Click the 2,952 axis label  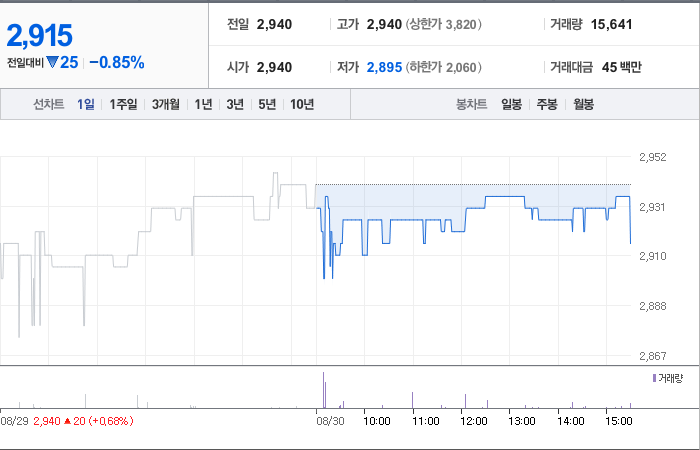653,157
